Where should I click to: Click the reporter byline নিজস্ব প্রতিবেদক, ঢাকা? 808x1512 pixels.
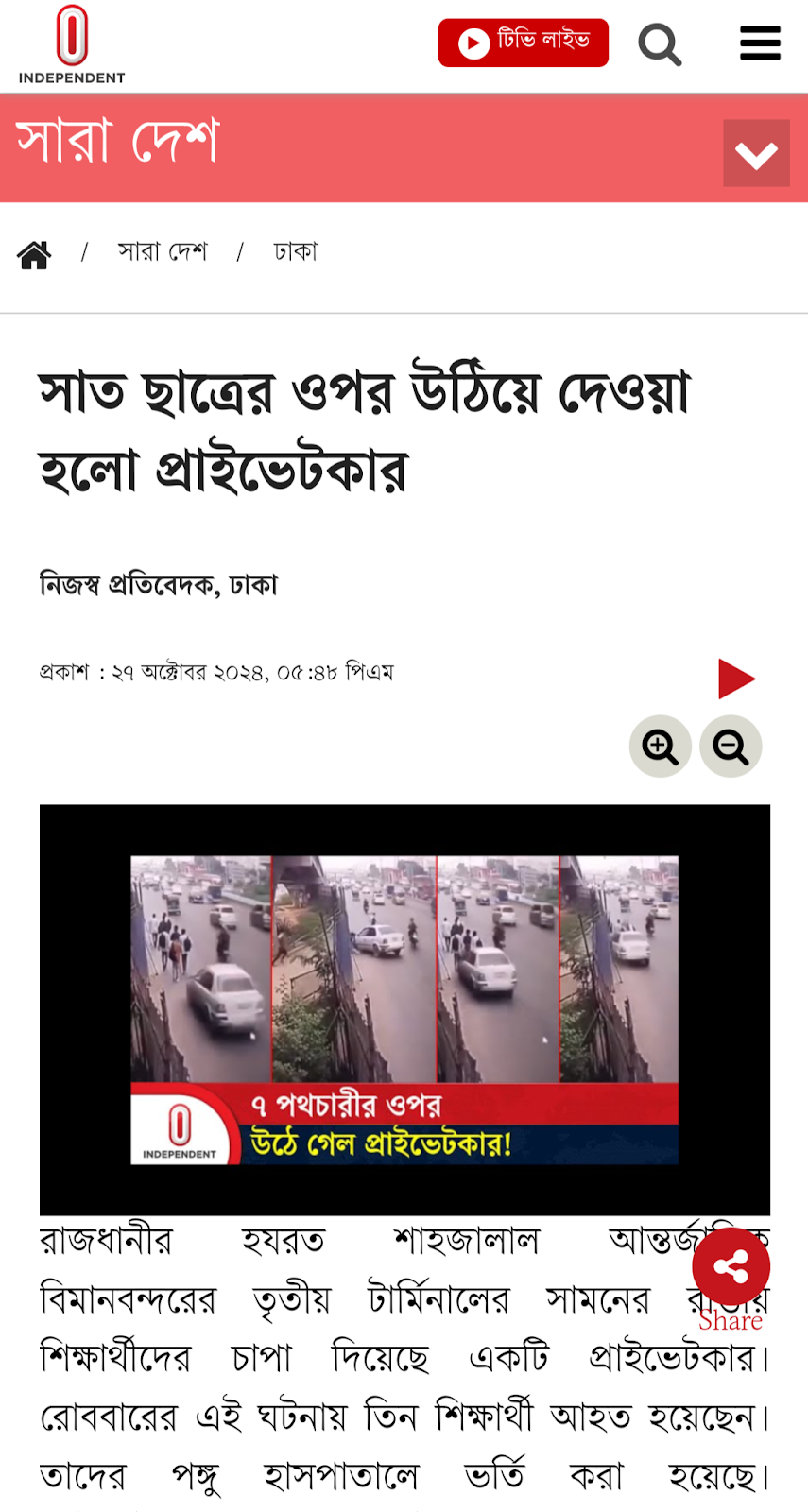(159, 585)
